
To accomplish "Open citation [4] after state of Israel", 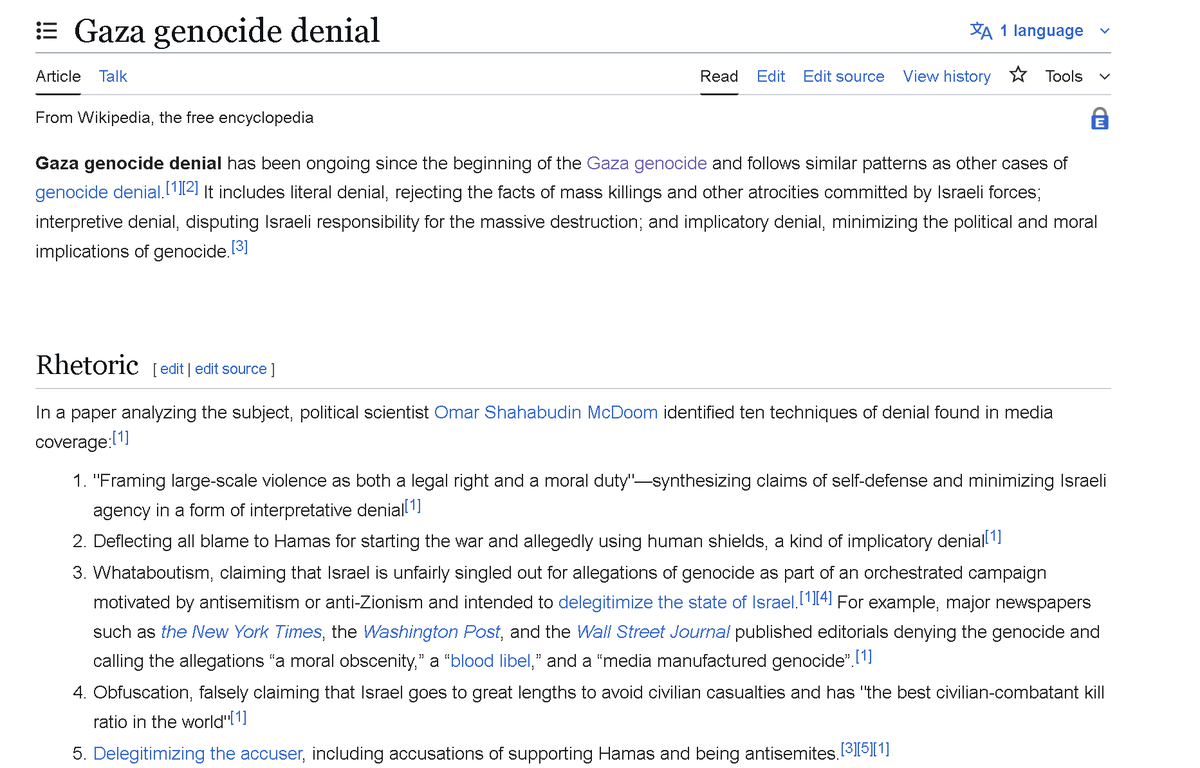I will pos(824,598).
